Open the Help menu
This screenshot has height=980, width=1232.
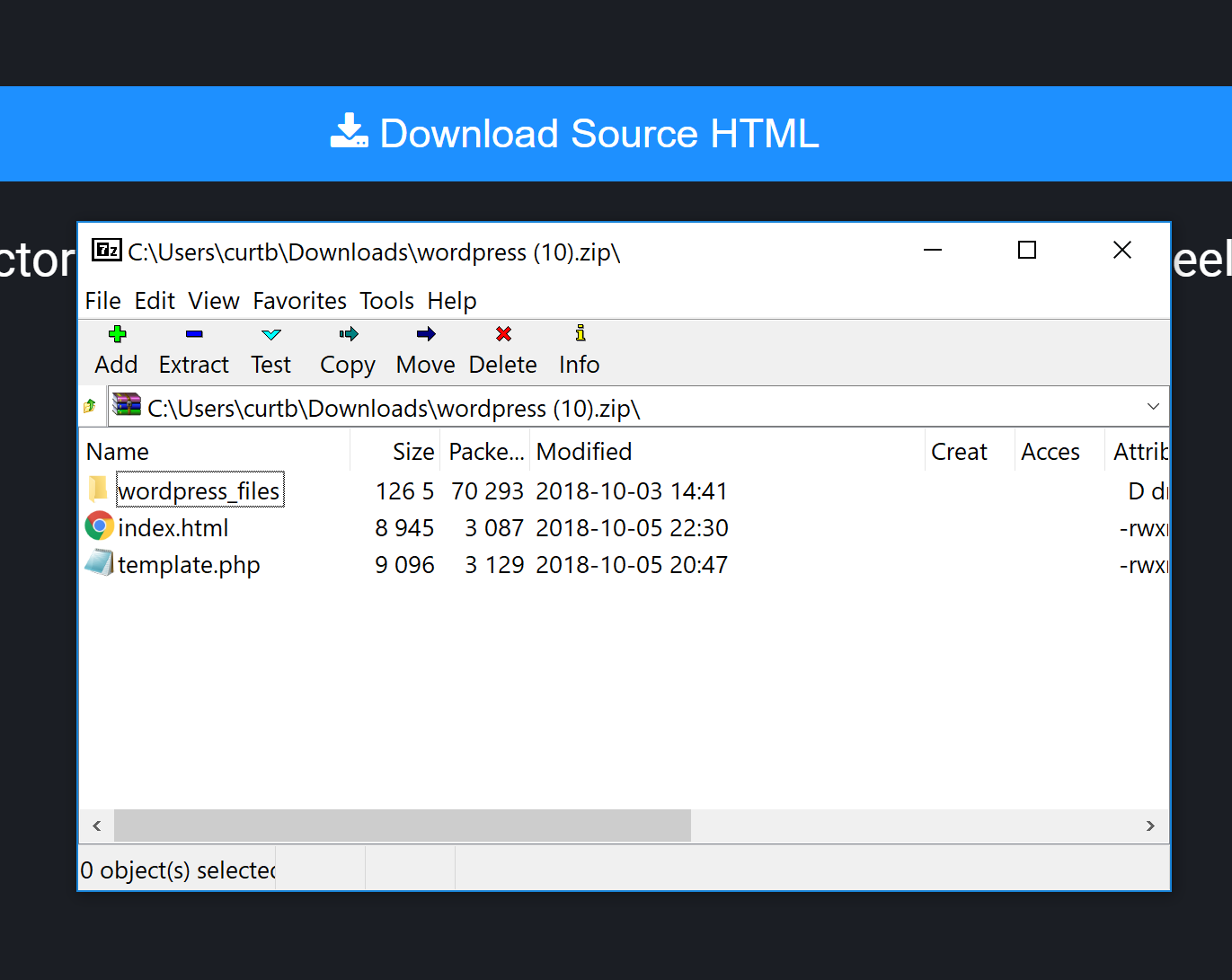pyautogui.click(x=452, y=301)
